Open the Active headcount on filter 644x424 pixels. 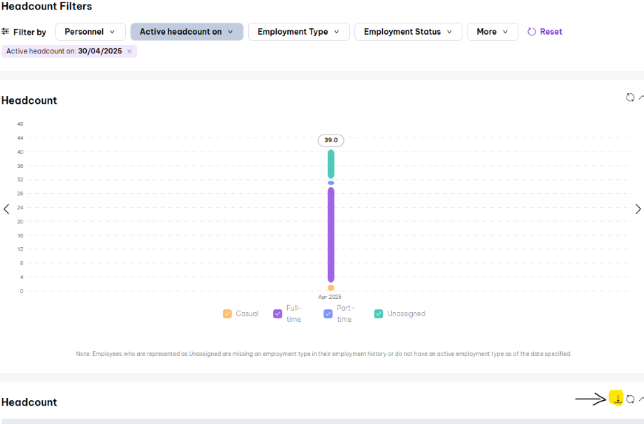pos(187,32)
